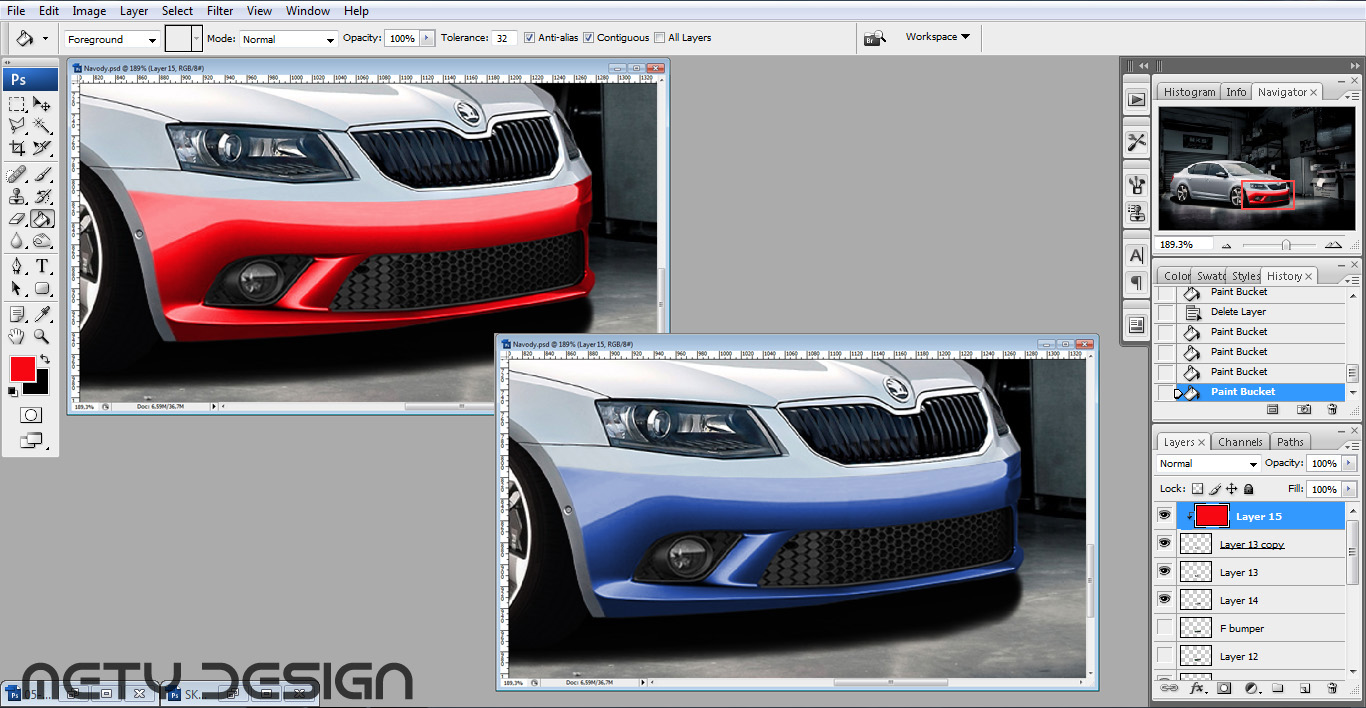Swap foreground and background colors

coord(44,360)
